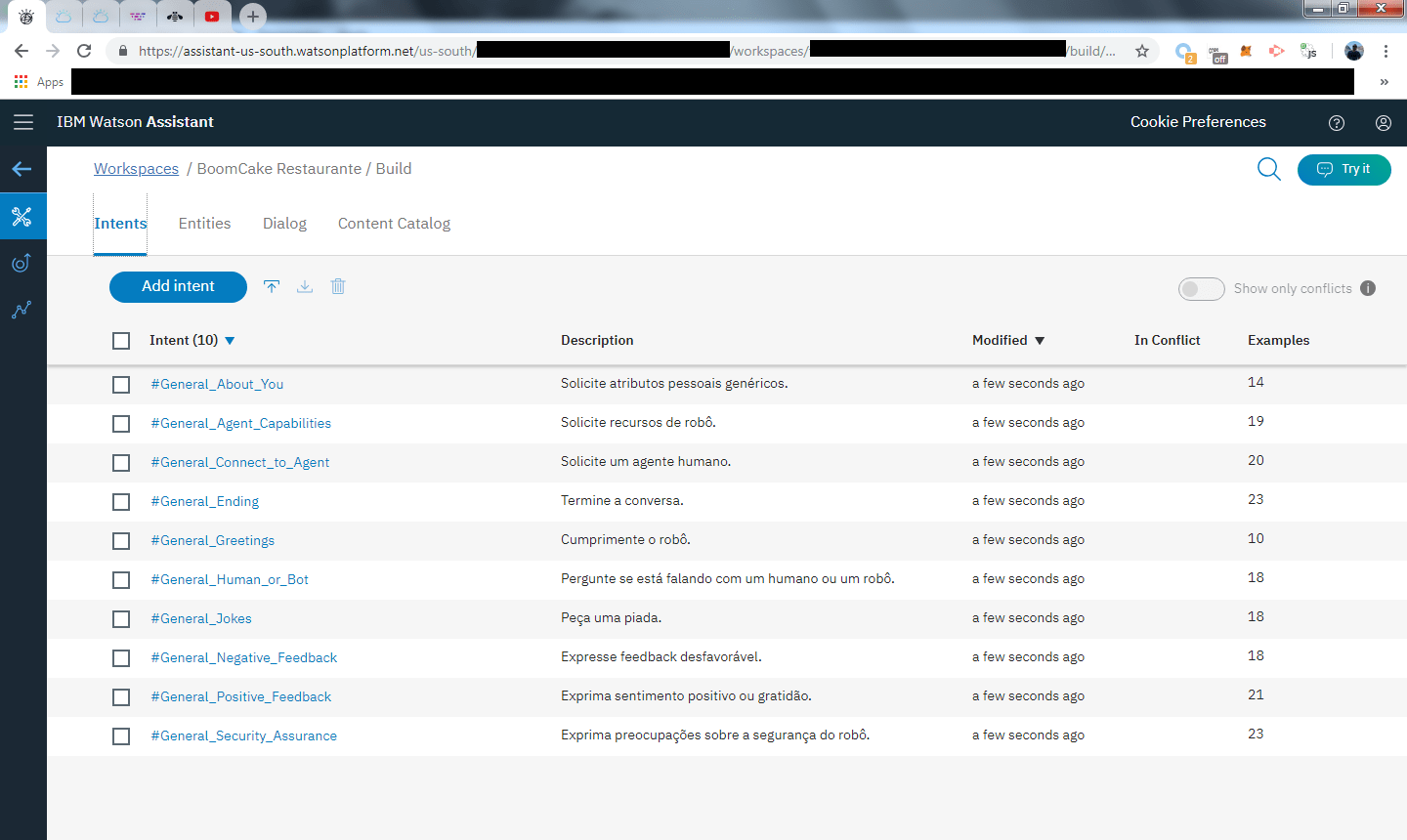Click the Examples column header
This screenshot has height=840, width=1407.
tap(1278, 340)
